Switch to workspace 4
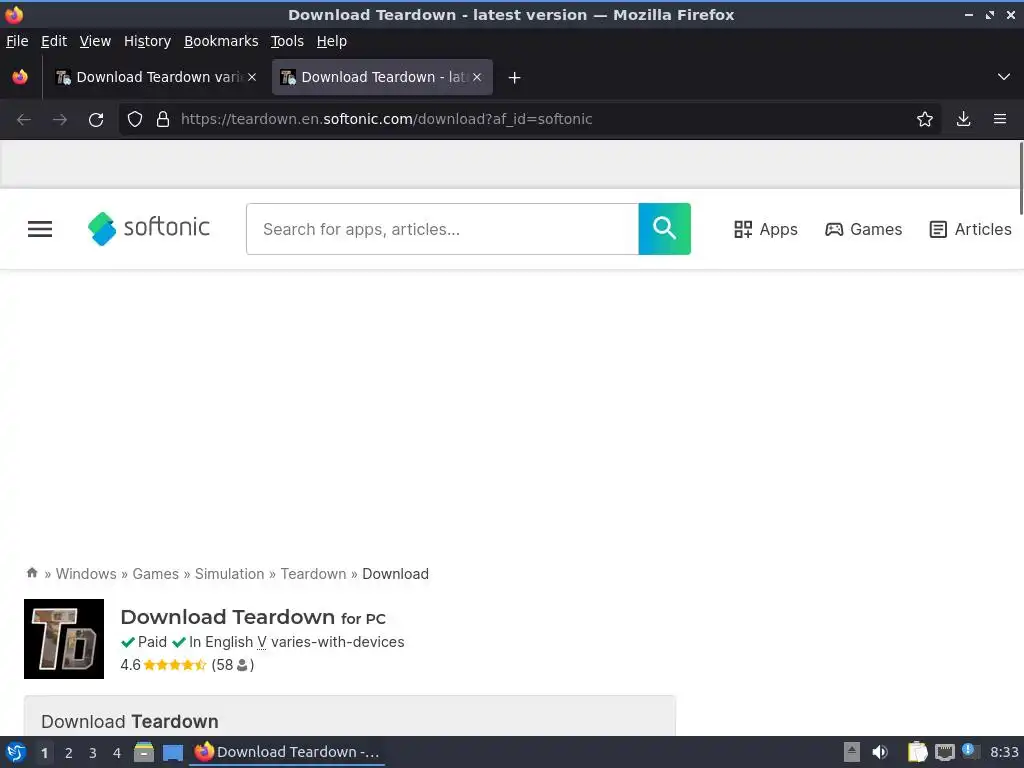The height and width of the screenshot is (768, 1024). [x=117, y=753]
